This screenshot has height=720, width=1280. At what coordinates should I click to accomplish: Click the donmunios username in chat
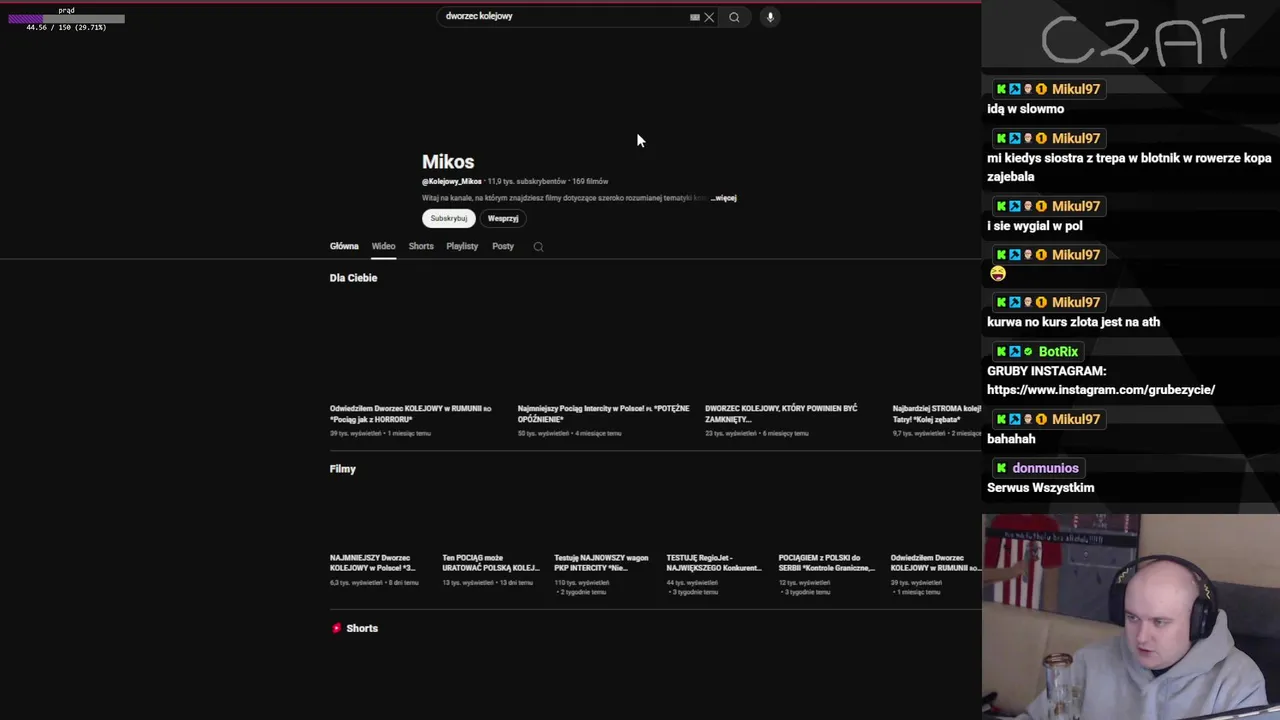click(1045, 468)
